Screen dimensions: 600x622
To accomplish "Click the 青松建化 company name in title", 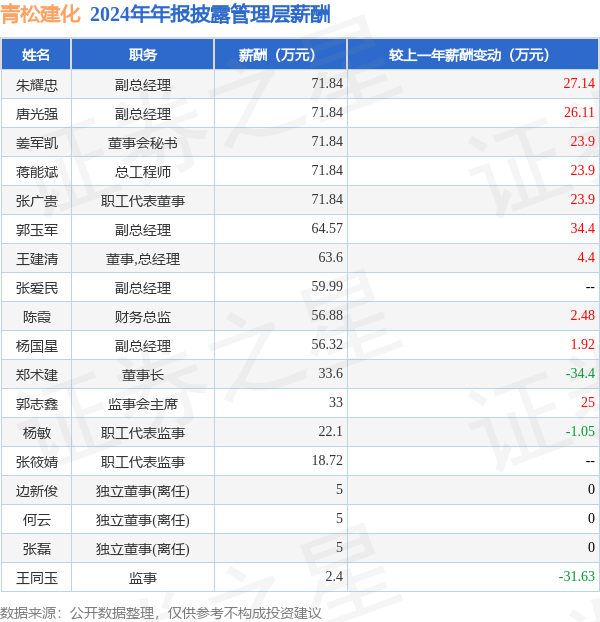I will (x=41, y=15).
